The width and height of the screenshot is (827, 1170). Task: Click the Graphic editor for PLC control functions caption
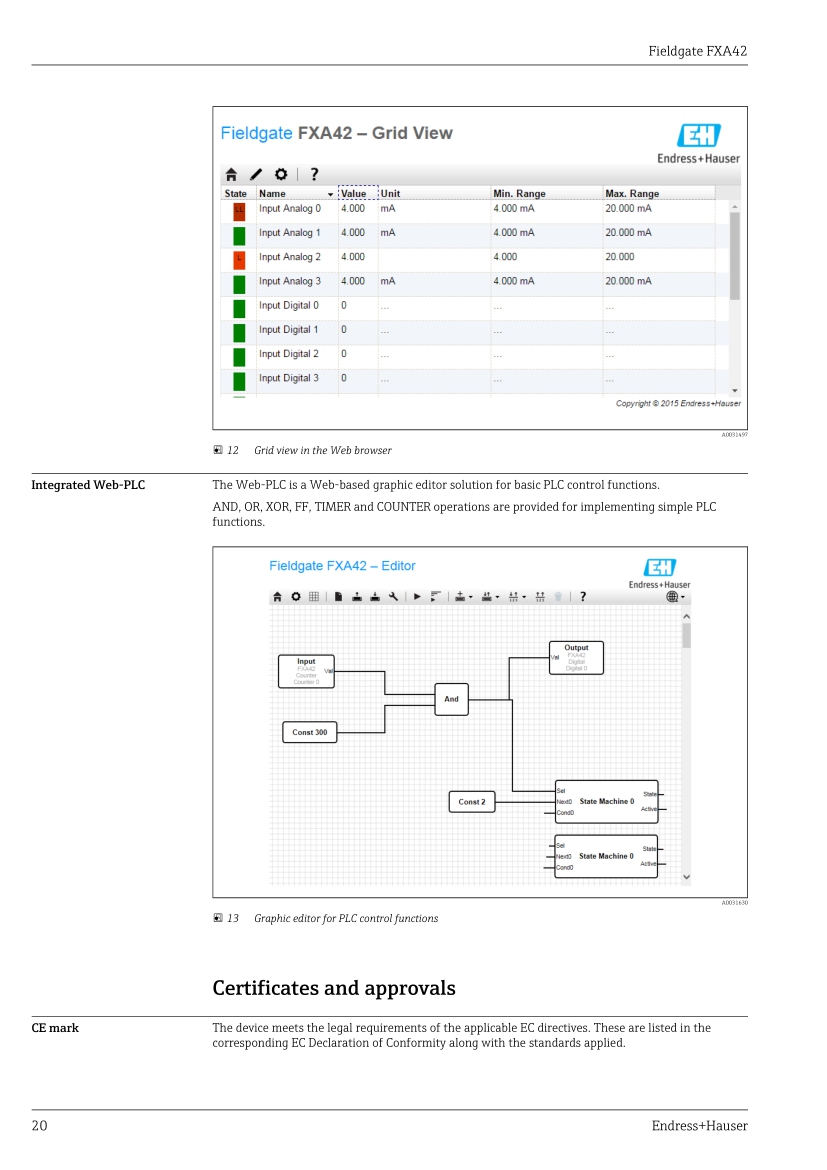click(346, 919)
